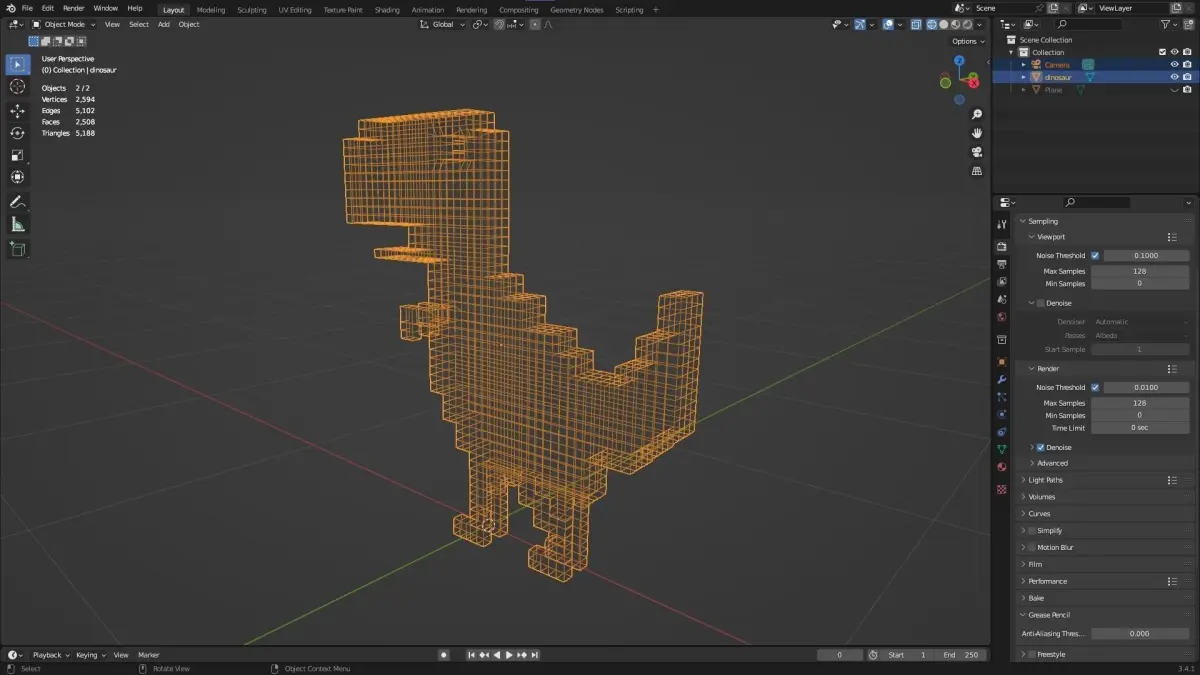Disable Render Denoise checkbox

[x=1041, y=447]
